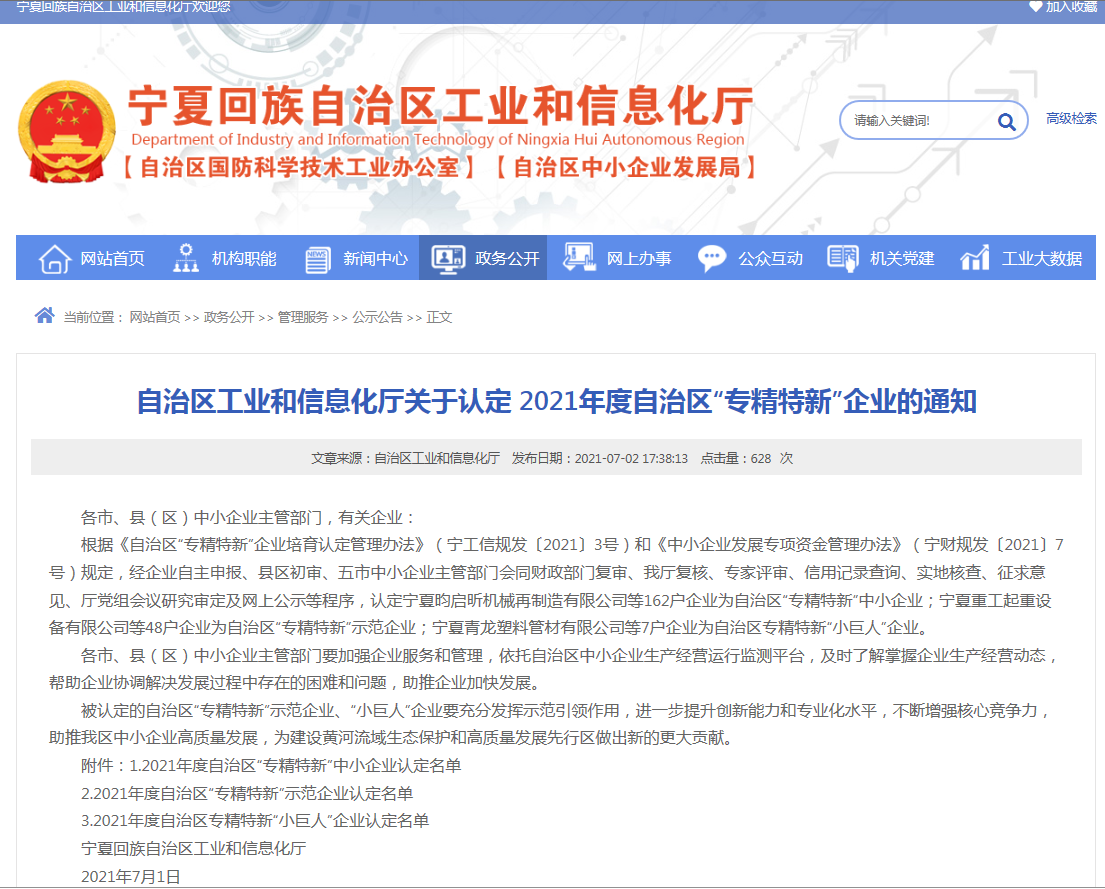Click the 机构职能 organization chart icon
Image resolution: width=1105 pixels, height=889 pixels.
[186, 258]
